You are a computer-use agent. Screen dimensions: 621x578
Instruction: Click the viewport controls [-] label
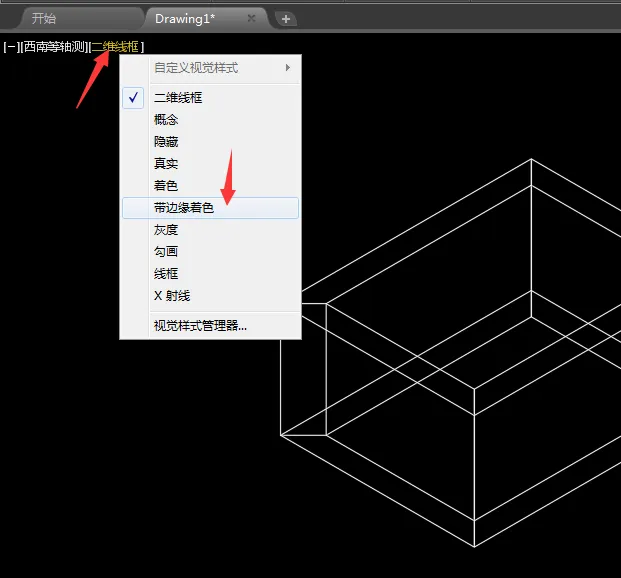pyautogui.click(x=11, y=47)
